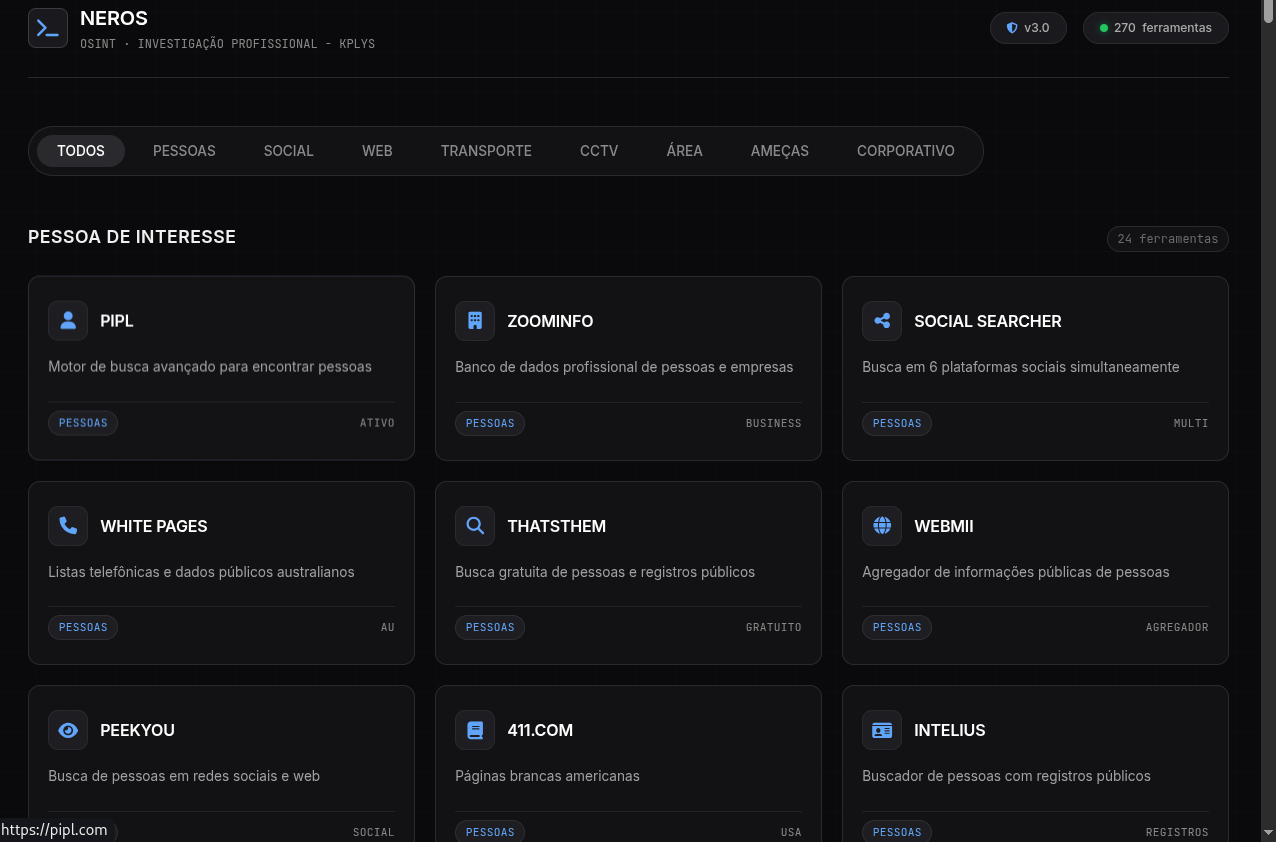Click the SOCIAL label on PEEKYOU card
This screenshot has width=1276, height=842.
click(374, 832)
